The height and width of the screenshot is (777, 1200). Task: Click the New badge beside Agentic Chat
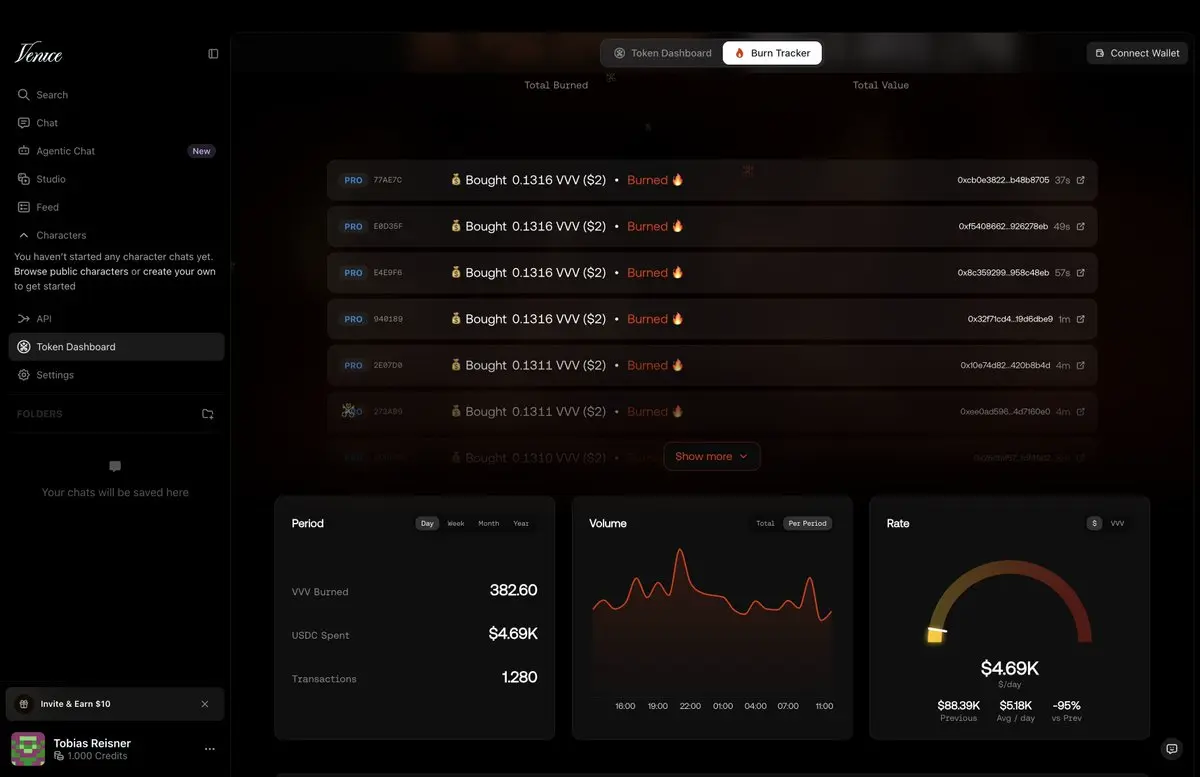201,152
